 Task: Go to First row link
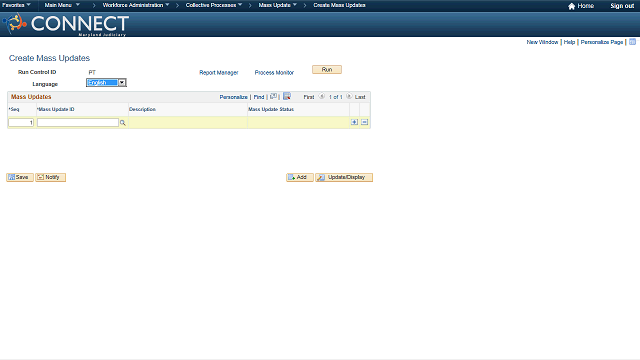tap(309, 97)
